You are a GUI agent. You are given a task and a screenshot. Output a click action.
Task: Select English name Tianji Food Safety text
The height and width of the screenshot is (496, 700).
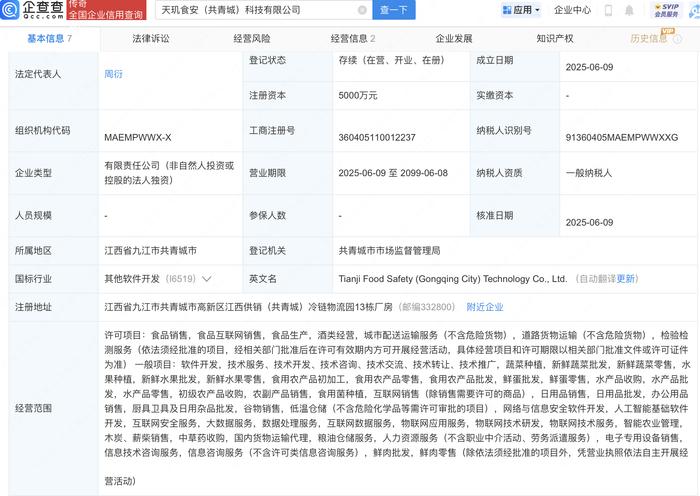click(x=453, y=279)
